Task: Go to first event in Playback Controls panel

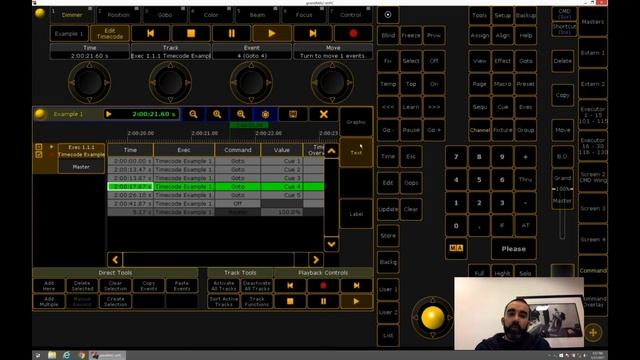Action: (x=290, y=285)
